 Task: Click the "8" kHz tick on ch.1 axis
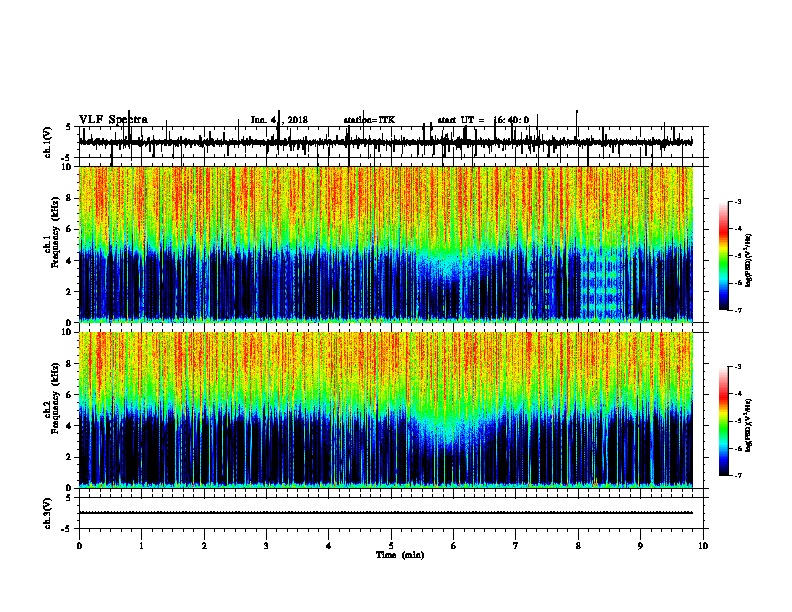(x=70, y=198)
